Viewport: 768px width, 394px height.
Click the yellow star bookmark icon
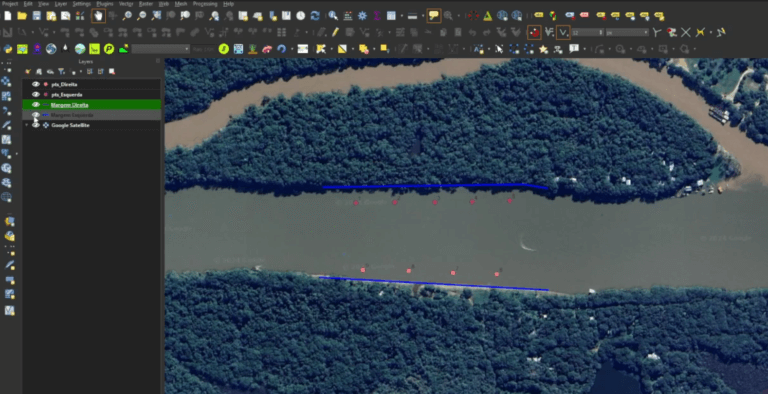[x=543, y=49]
